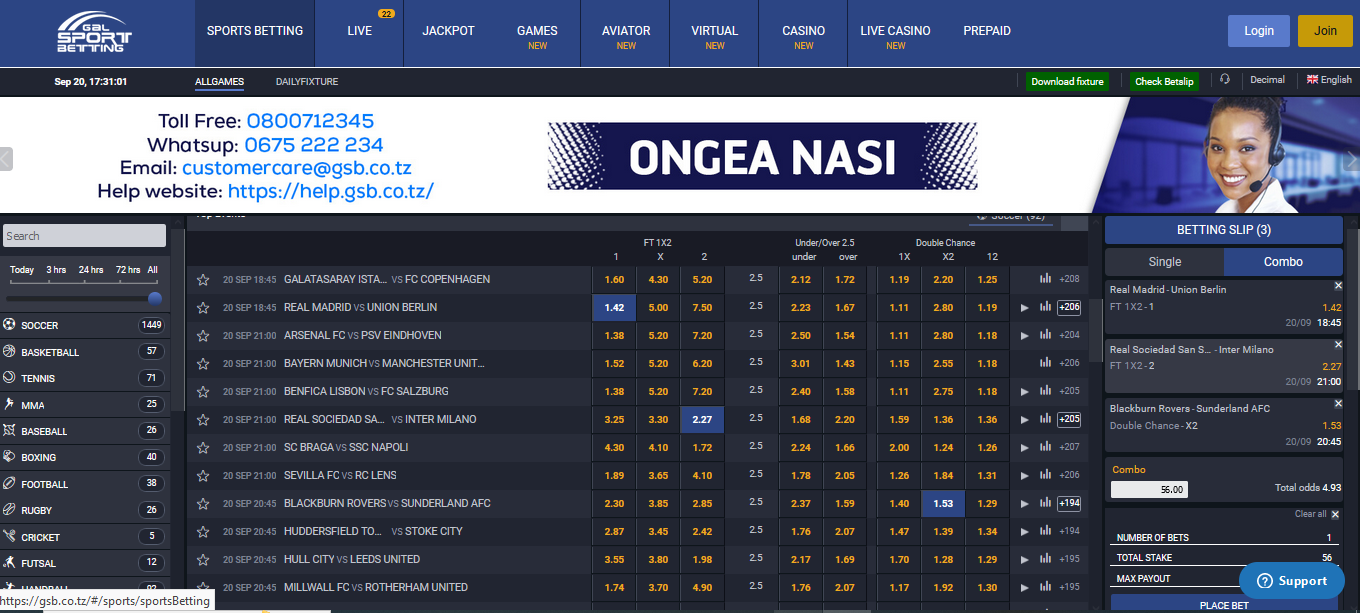
Task: Click the GSB Sport Betting logo
Action: [94, 33]
